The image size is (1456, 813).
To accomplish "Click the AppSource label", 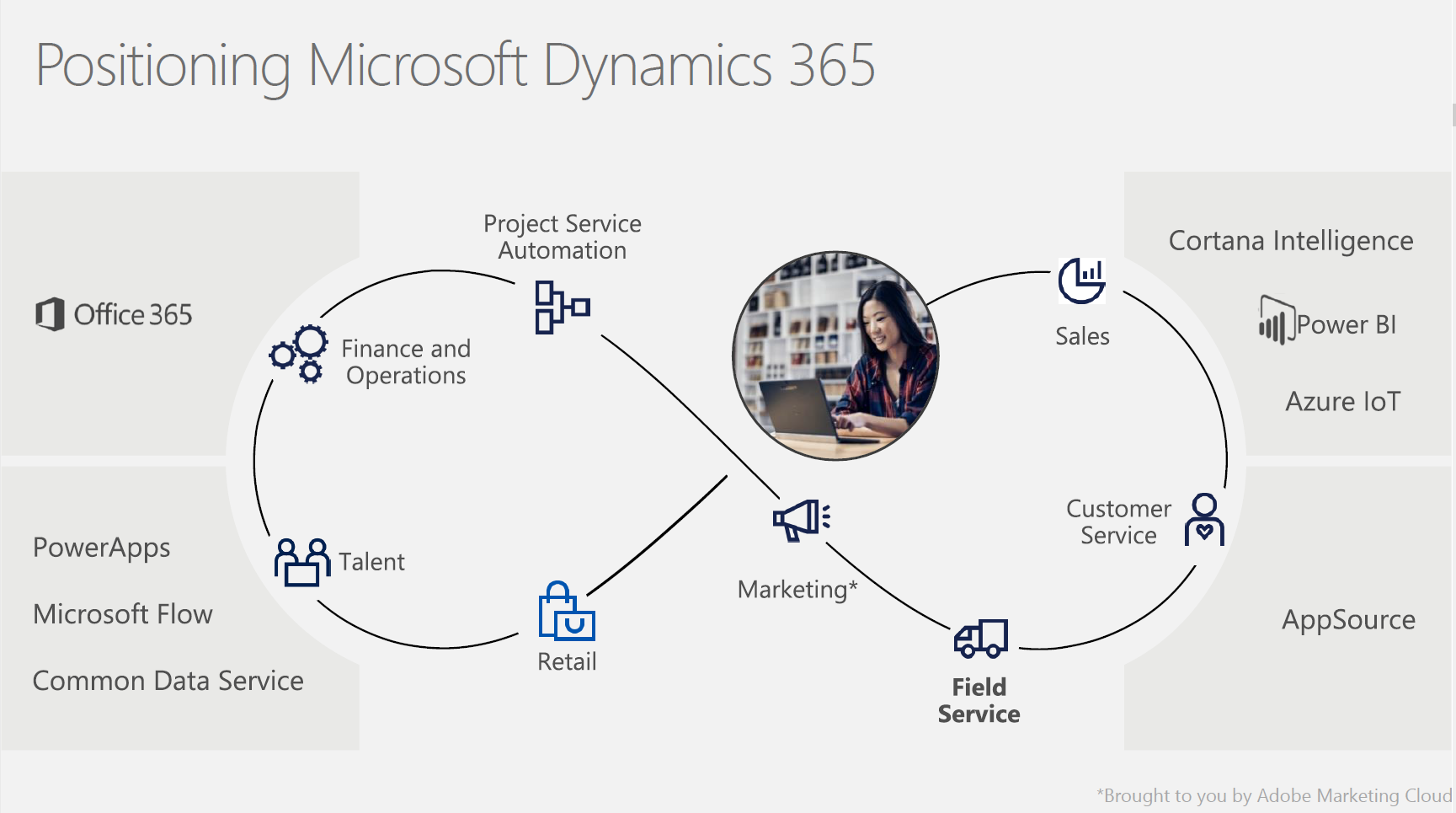I will pos(1348,620).
